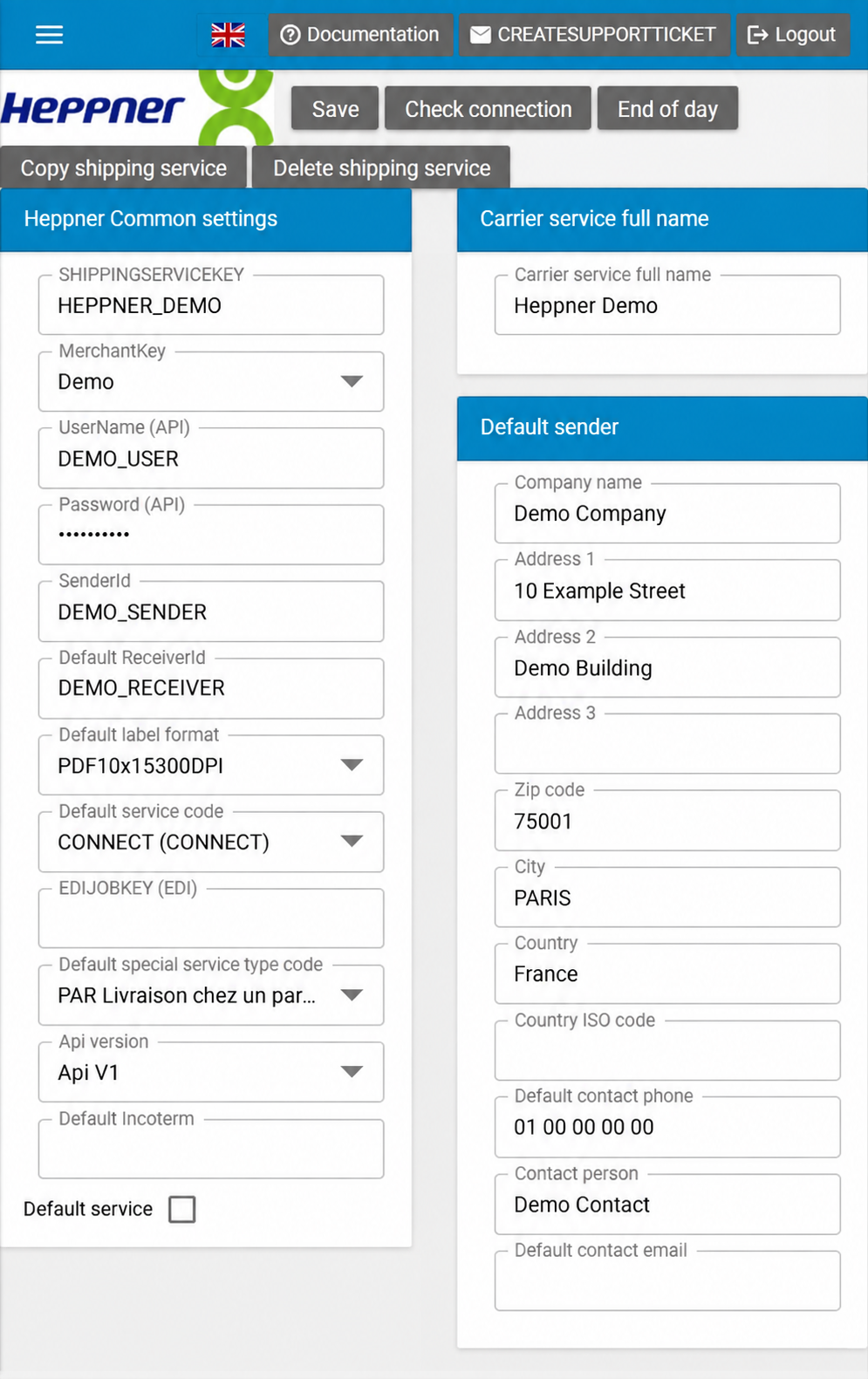This screenshot has height=1379, width=868.
Task: Click the Heppner Common settings header
Action: coord(206,219)
